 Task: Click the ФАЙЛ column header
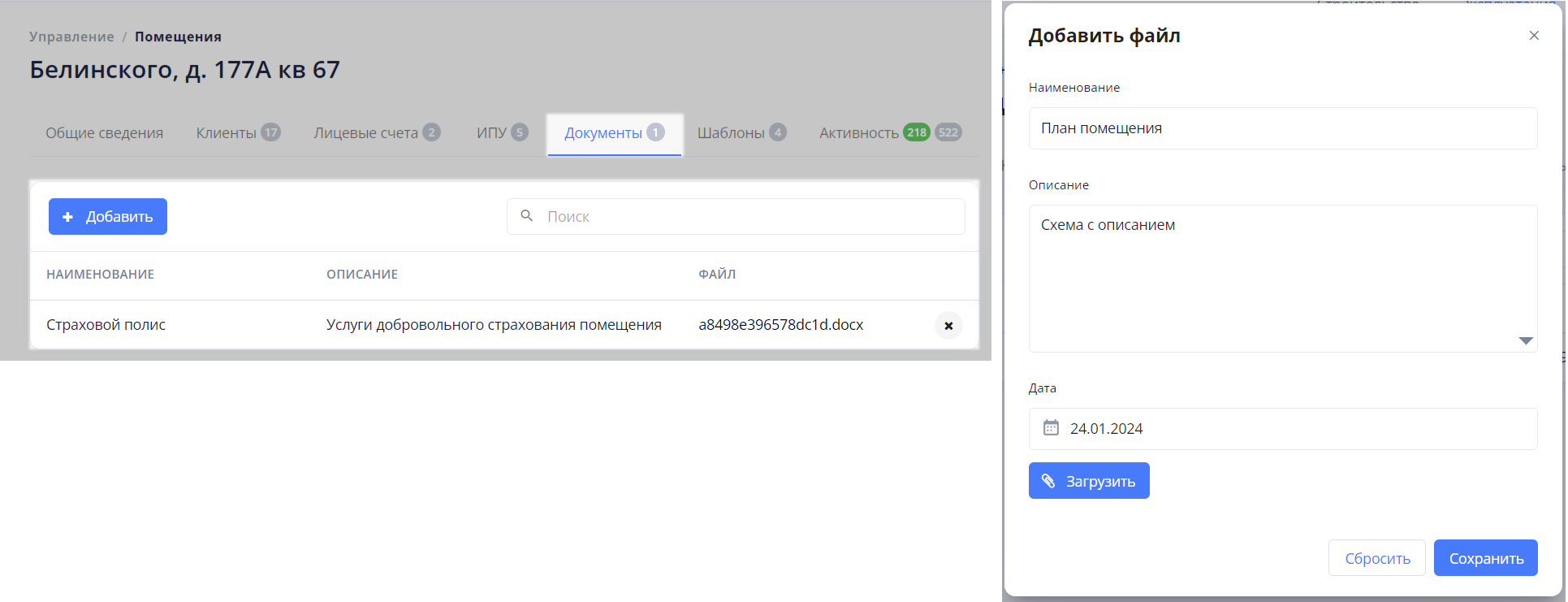click(x=717, y=275)
